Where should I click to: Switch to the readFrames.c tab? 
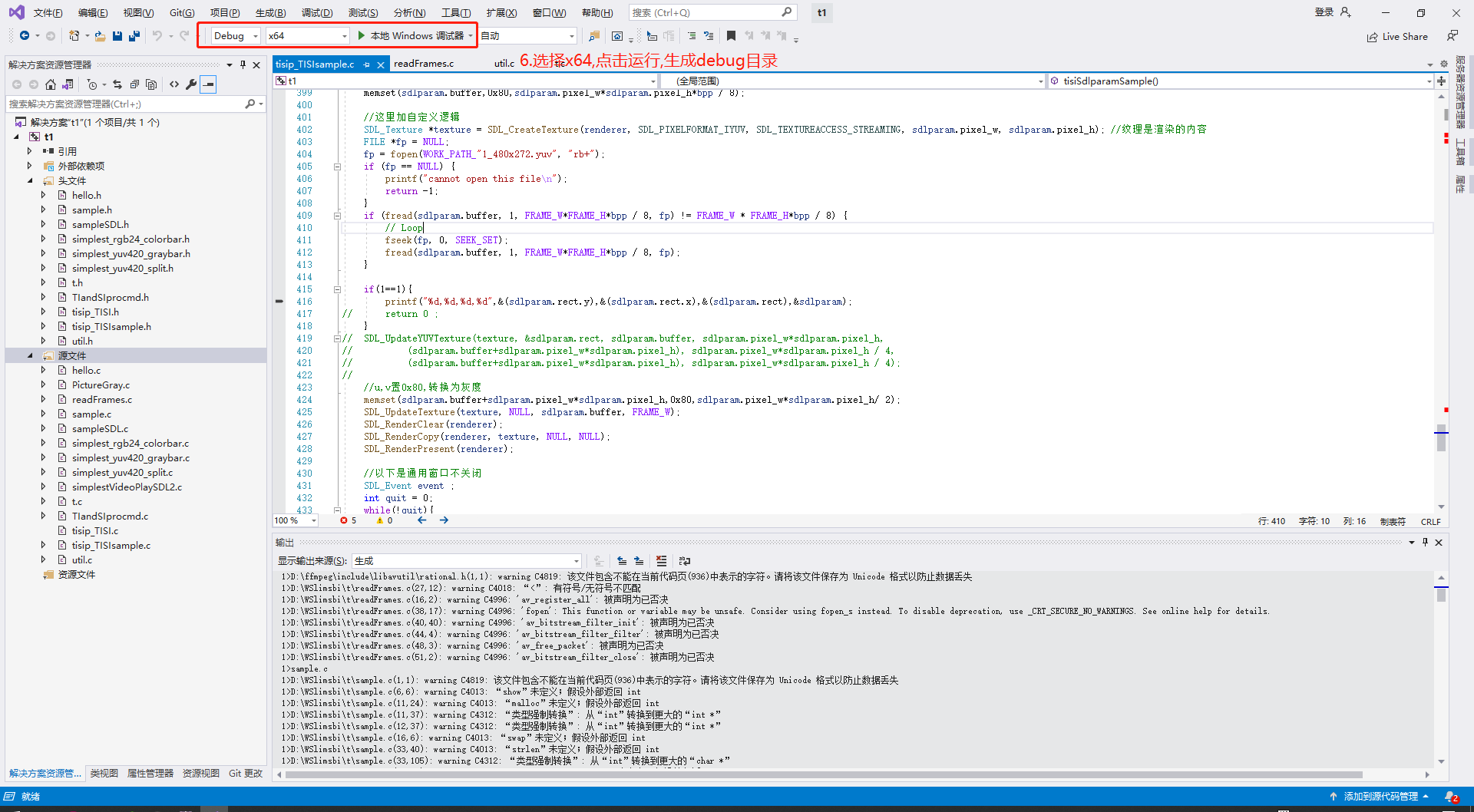[x=425, y=63]
